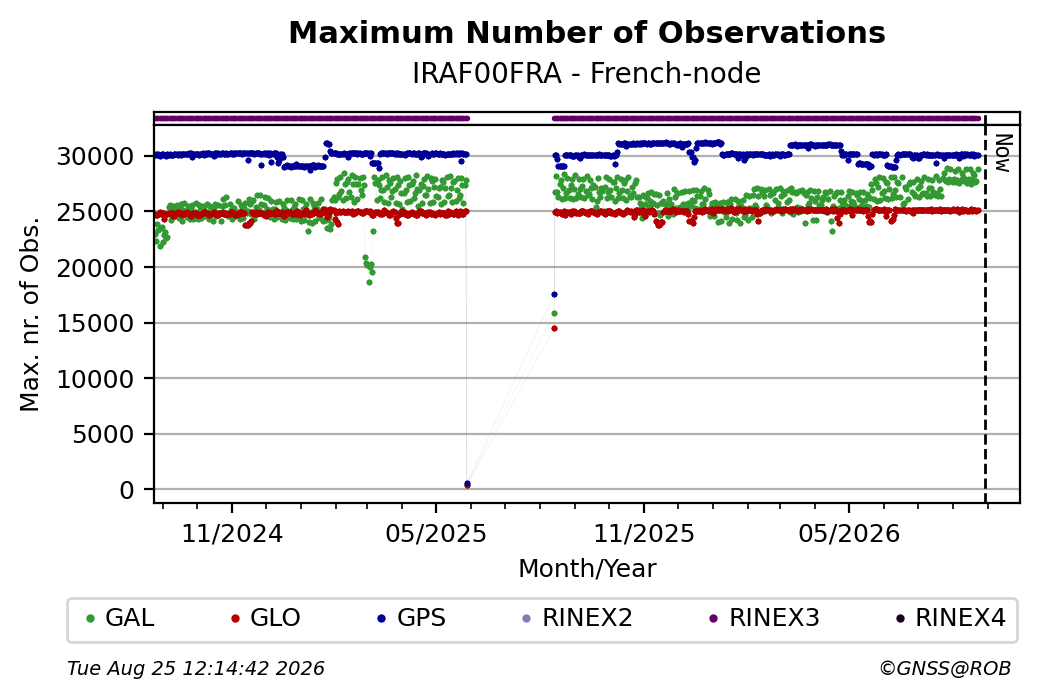The width and height of the screenshot is (1040, 699).
Task: Click the 05/2025 x-axis tick label
Action: pos(436,533)
